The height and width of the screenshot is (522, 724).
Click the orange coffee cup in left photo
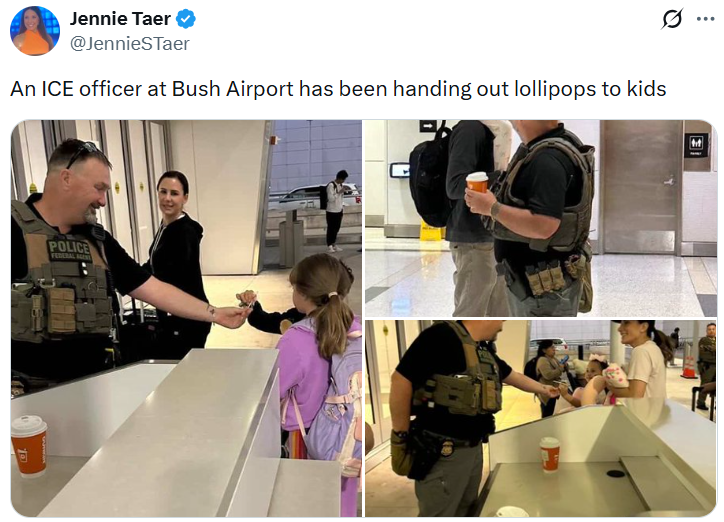(29, 446)
